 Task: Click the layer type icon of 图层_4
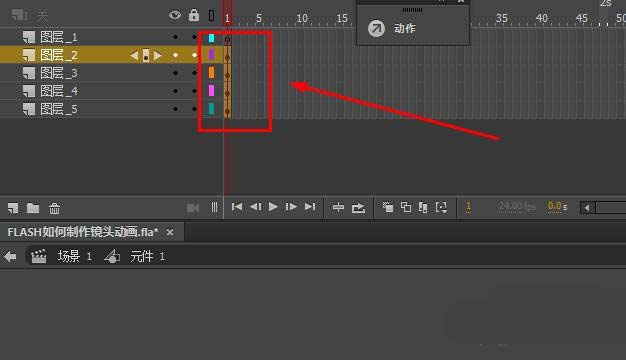point(29,91)
